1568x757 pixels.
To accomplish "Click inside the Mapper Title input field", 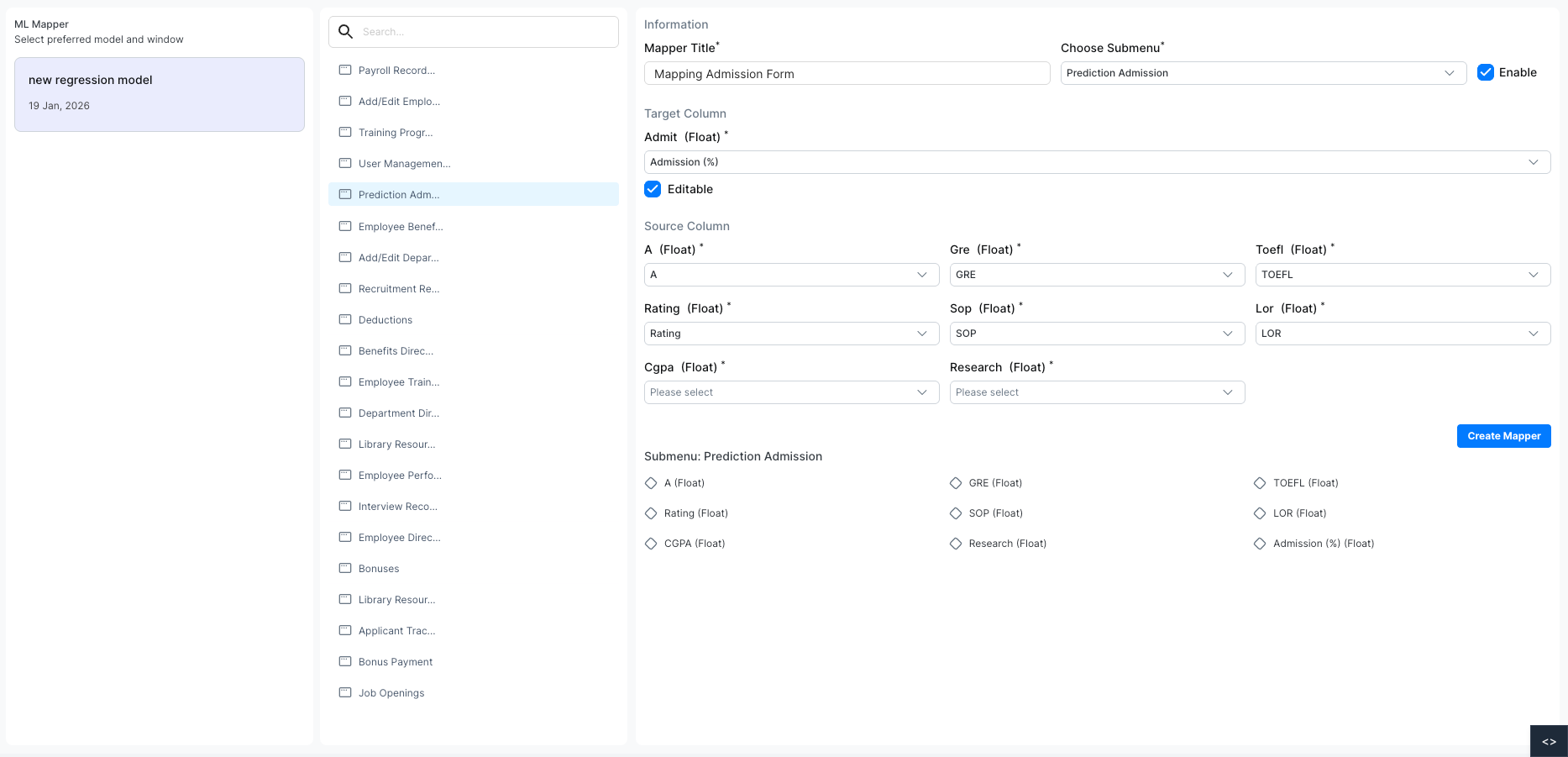I will coord(846,73).
